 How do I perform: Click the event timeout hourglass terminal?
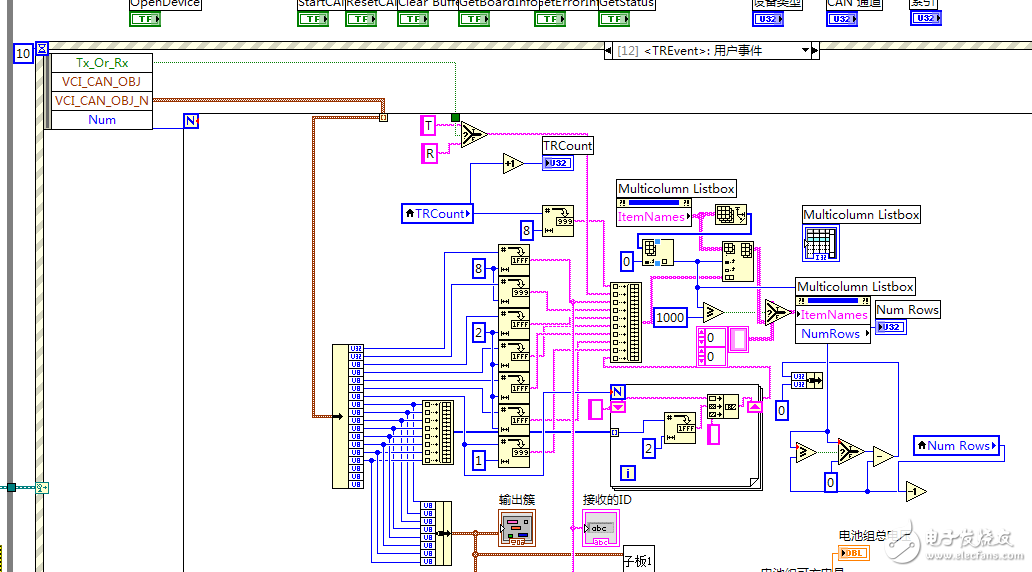tap(41, 48)
